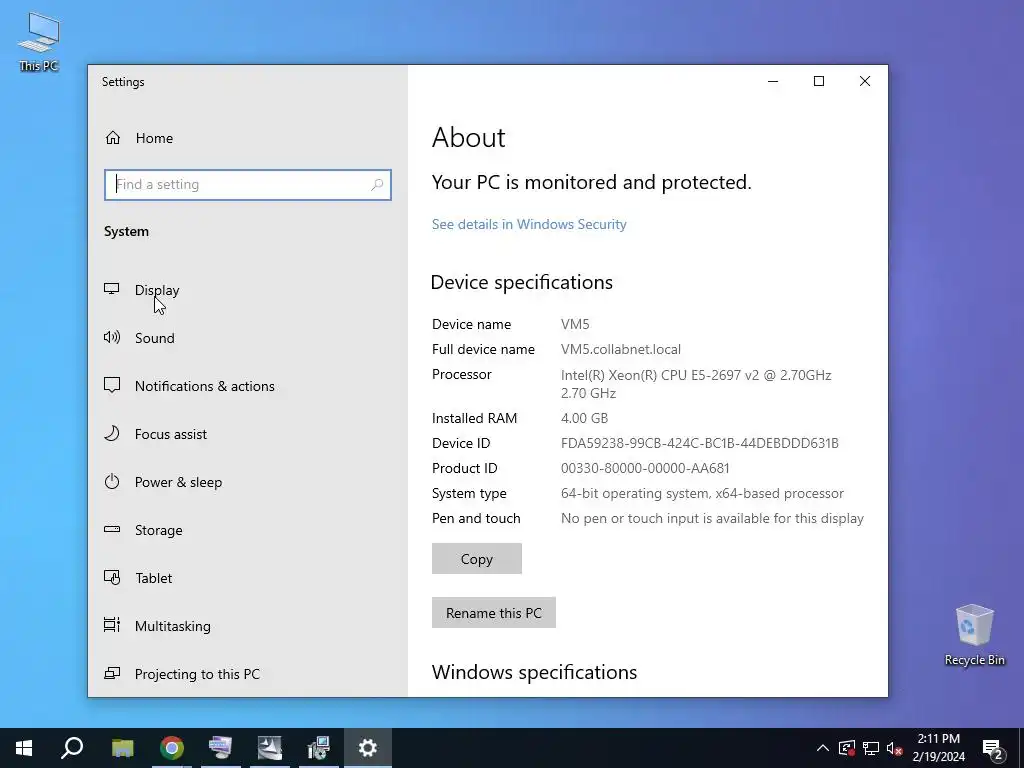Click the Focus assist moon icon
This screenshot has height=768, width=1024.
[x=112, y=433]
